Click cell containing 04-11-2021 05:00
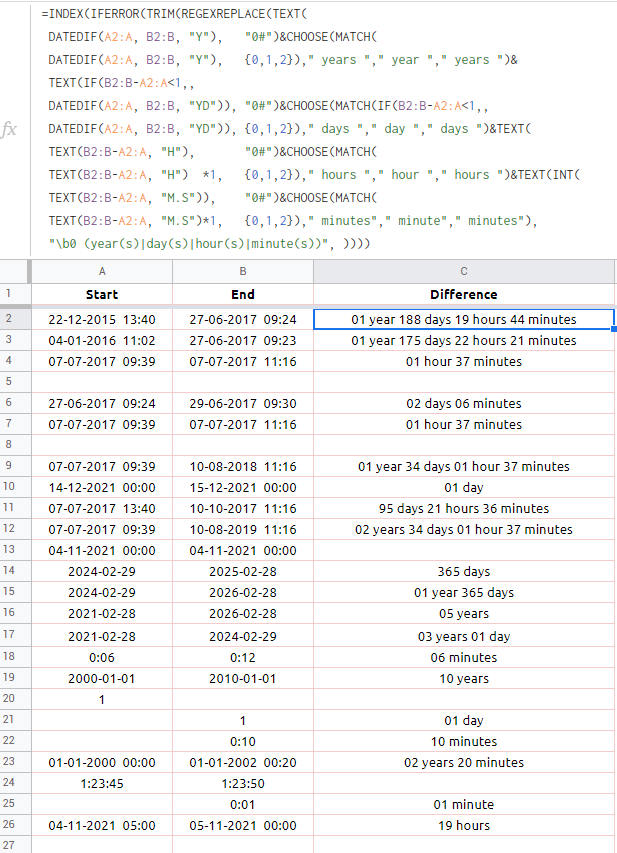 pos(102,825)
